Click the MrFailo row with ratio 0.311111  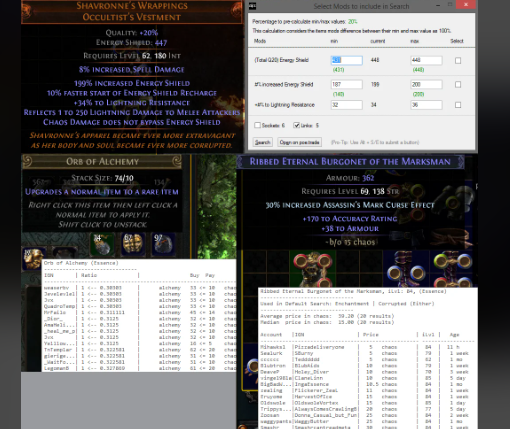coord(140,313)
